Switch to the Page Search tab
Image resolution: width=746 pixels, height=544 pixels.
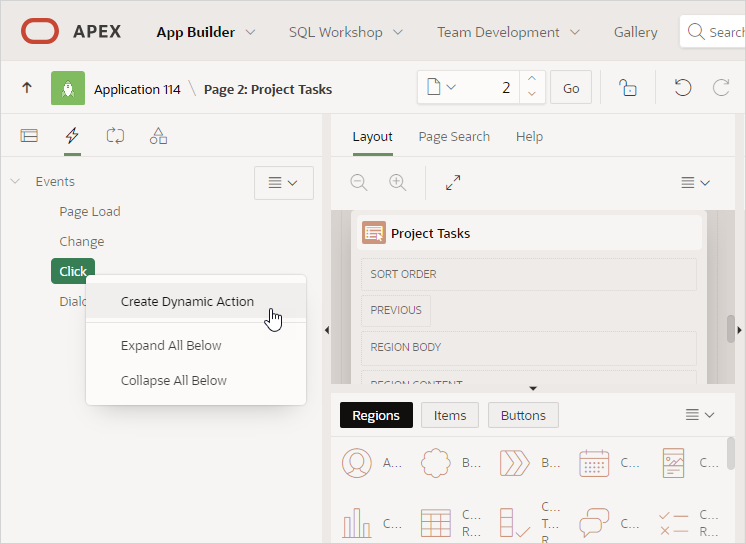[454, 137]
